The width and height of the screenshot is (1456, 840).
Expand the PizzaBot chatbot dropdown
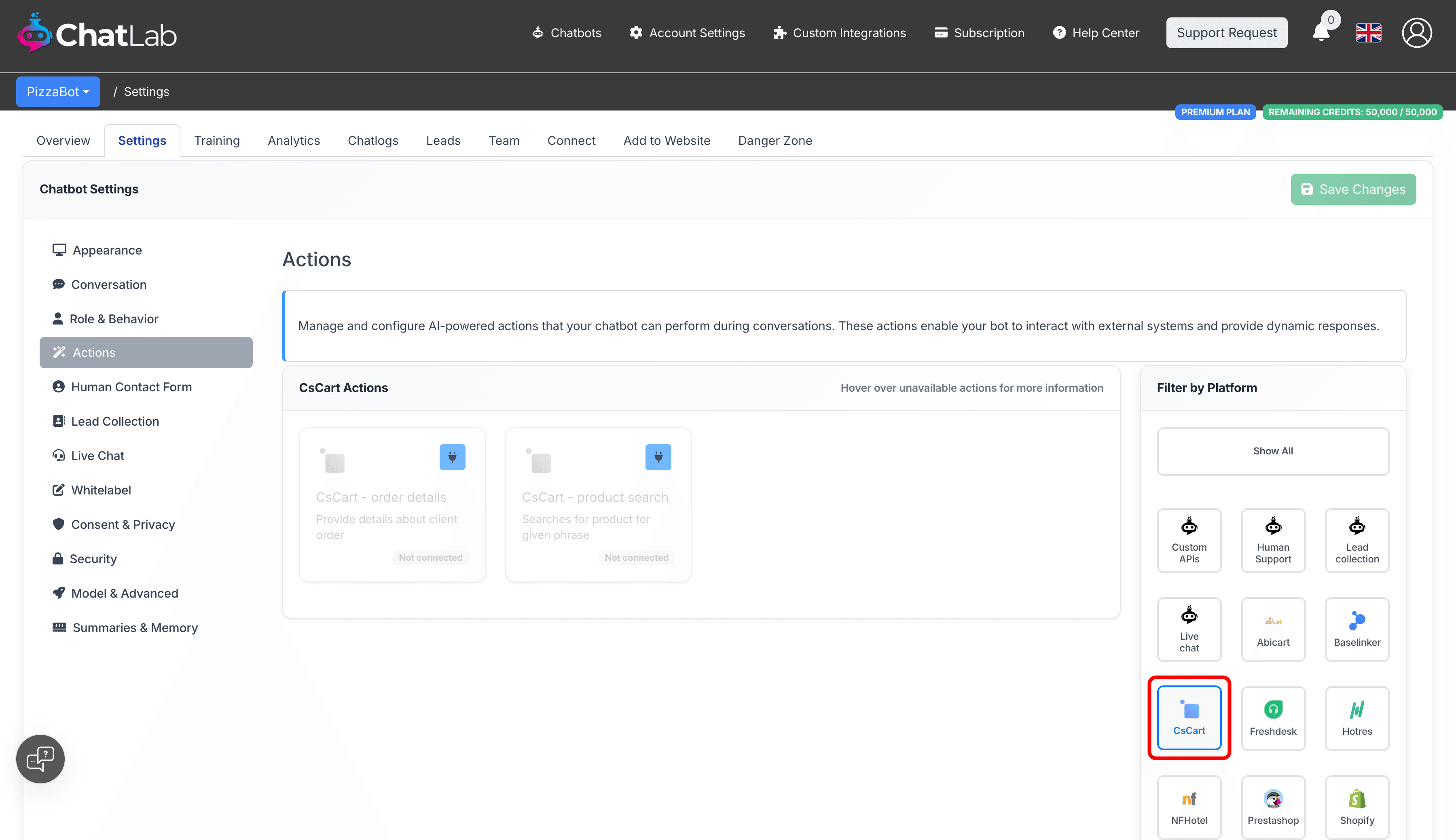pyautogui.click(x=58, y=92)
